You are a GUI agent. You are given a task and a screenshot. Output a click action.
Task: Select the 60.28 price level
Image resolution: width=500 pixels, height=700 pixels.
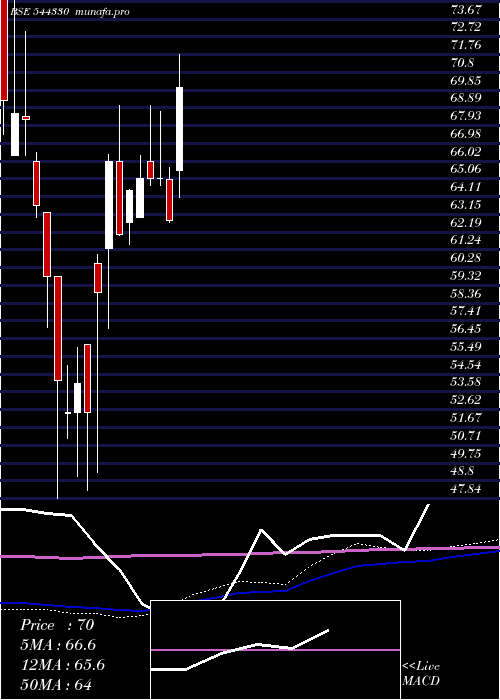pyautogui.click(x=466, y=258)
